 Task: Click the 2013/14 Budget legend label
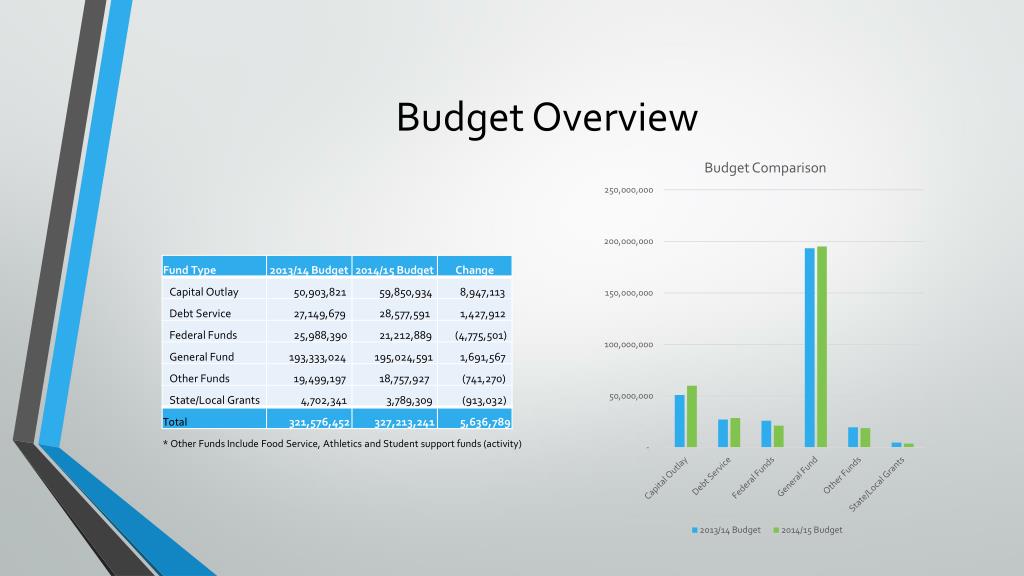coord(730,530)
